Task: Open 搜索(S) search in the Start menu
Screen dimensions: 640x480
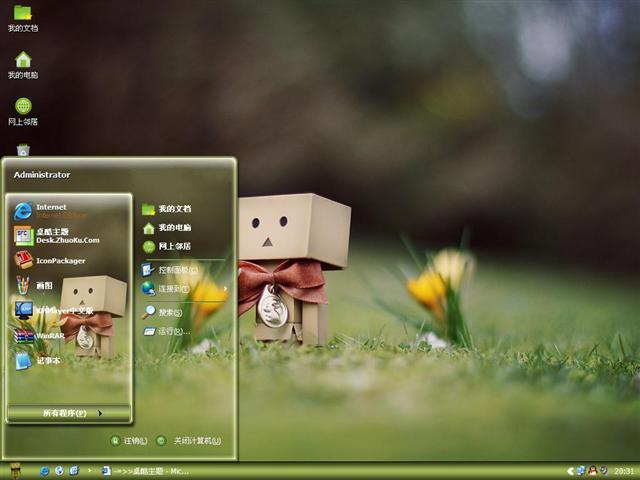Action: (x=162, y=312)
